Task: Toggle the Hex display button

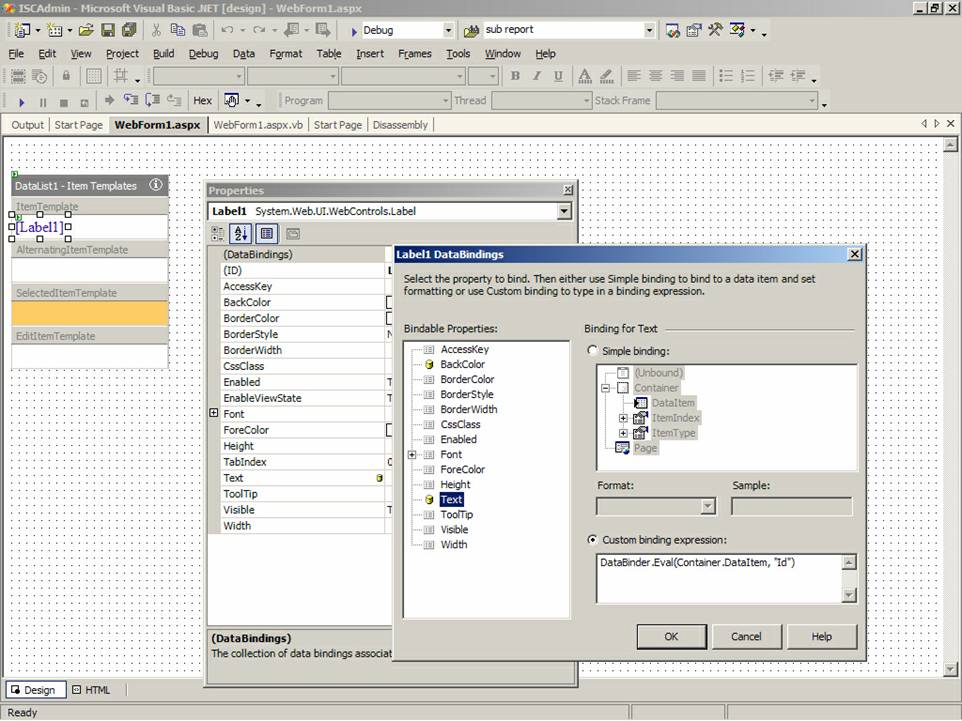Action: click(x=202, y=101)
